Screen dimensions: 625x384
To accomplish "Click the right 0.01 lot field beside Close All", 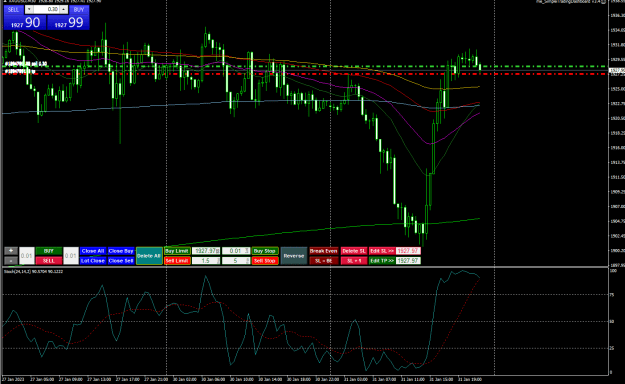I will point(71,256).
